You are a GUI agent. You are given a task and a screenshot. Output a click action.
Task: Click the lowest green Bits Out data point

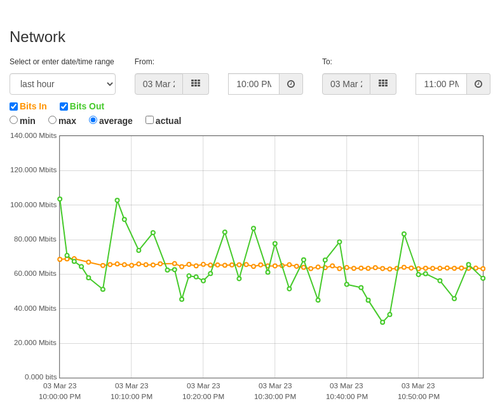coord(382,322)
